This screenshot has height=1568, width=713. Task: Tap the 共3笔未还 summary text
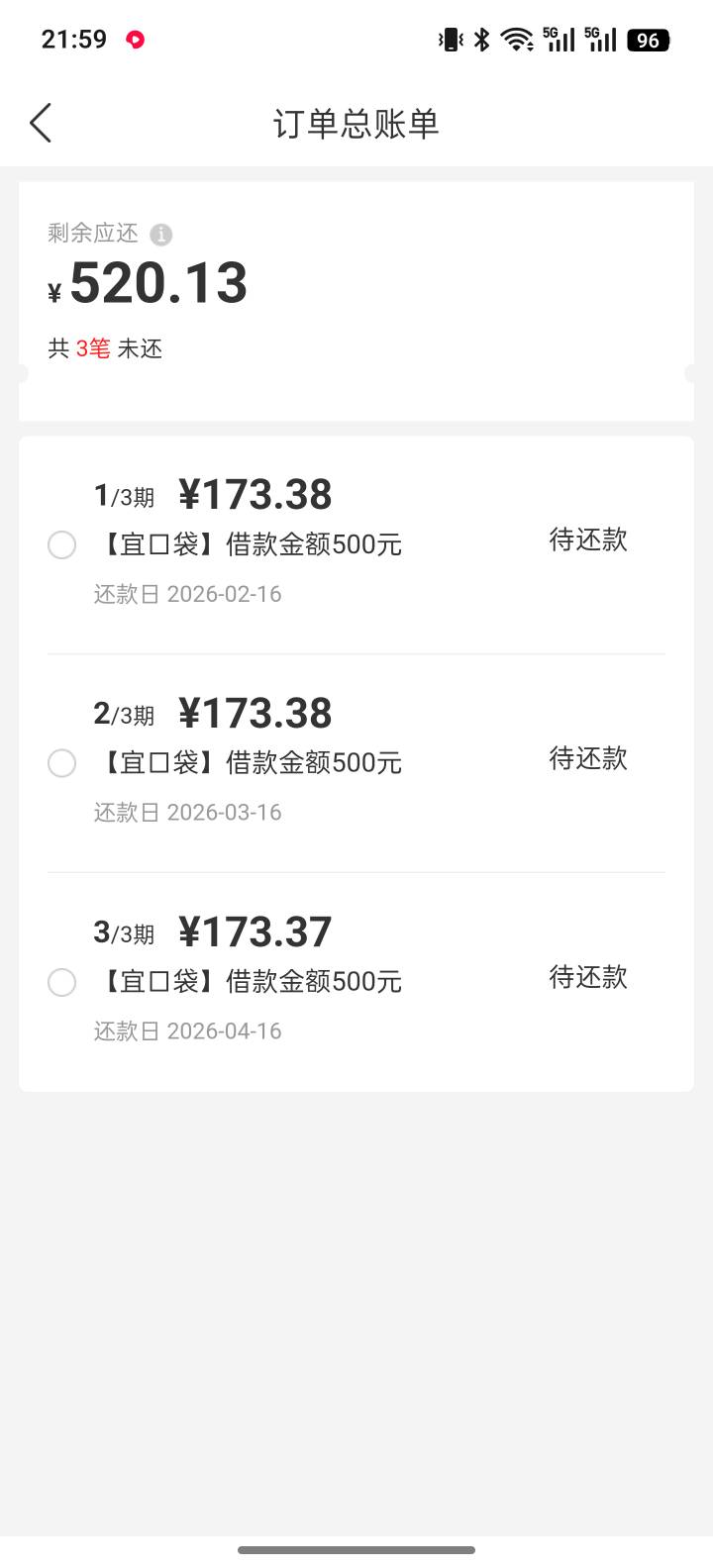105,348
